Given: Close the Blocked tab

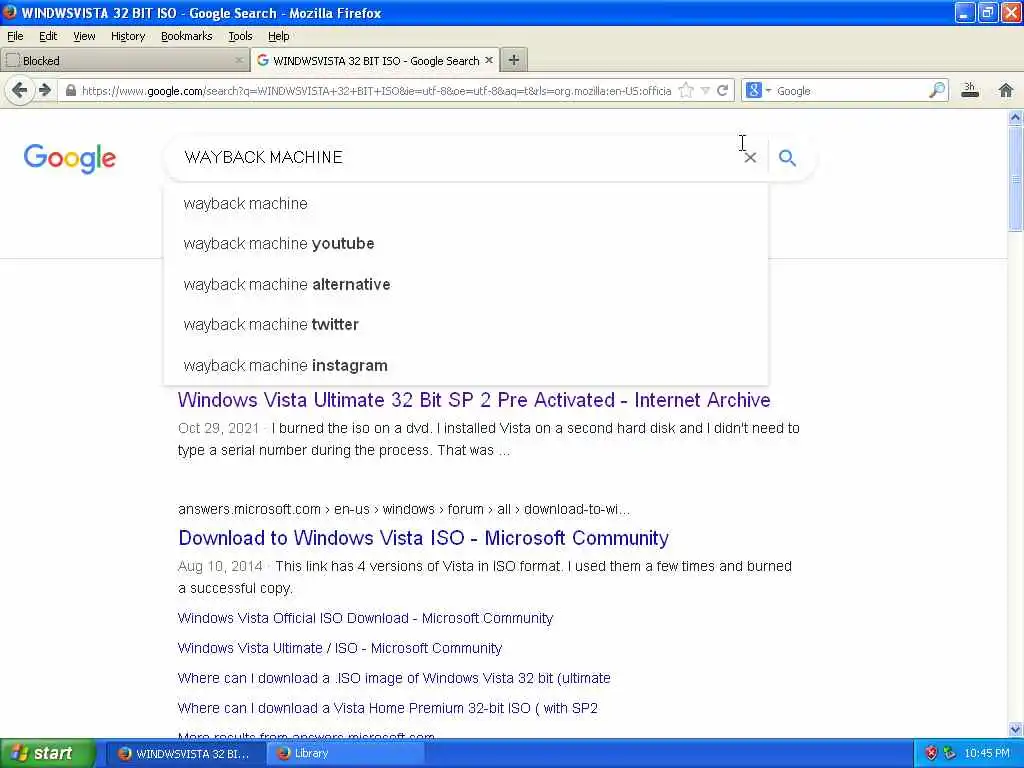Looking at the screenshot, I should click(239, 60).
